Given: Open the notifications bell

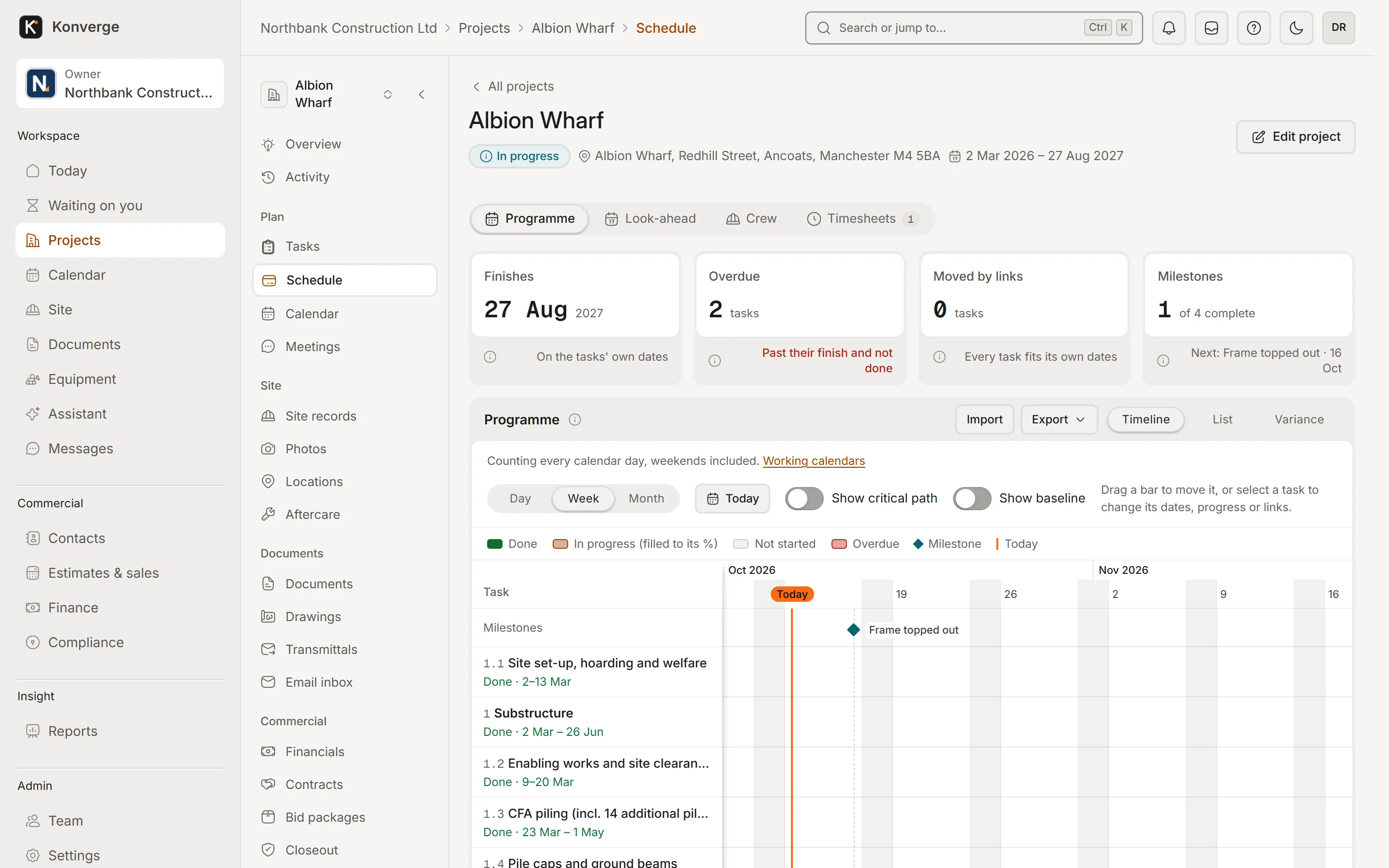Looking at the screenshot, I should point(1169,27).
